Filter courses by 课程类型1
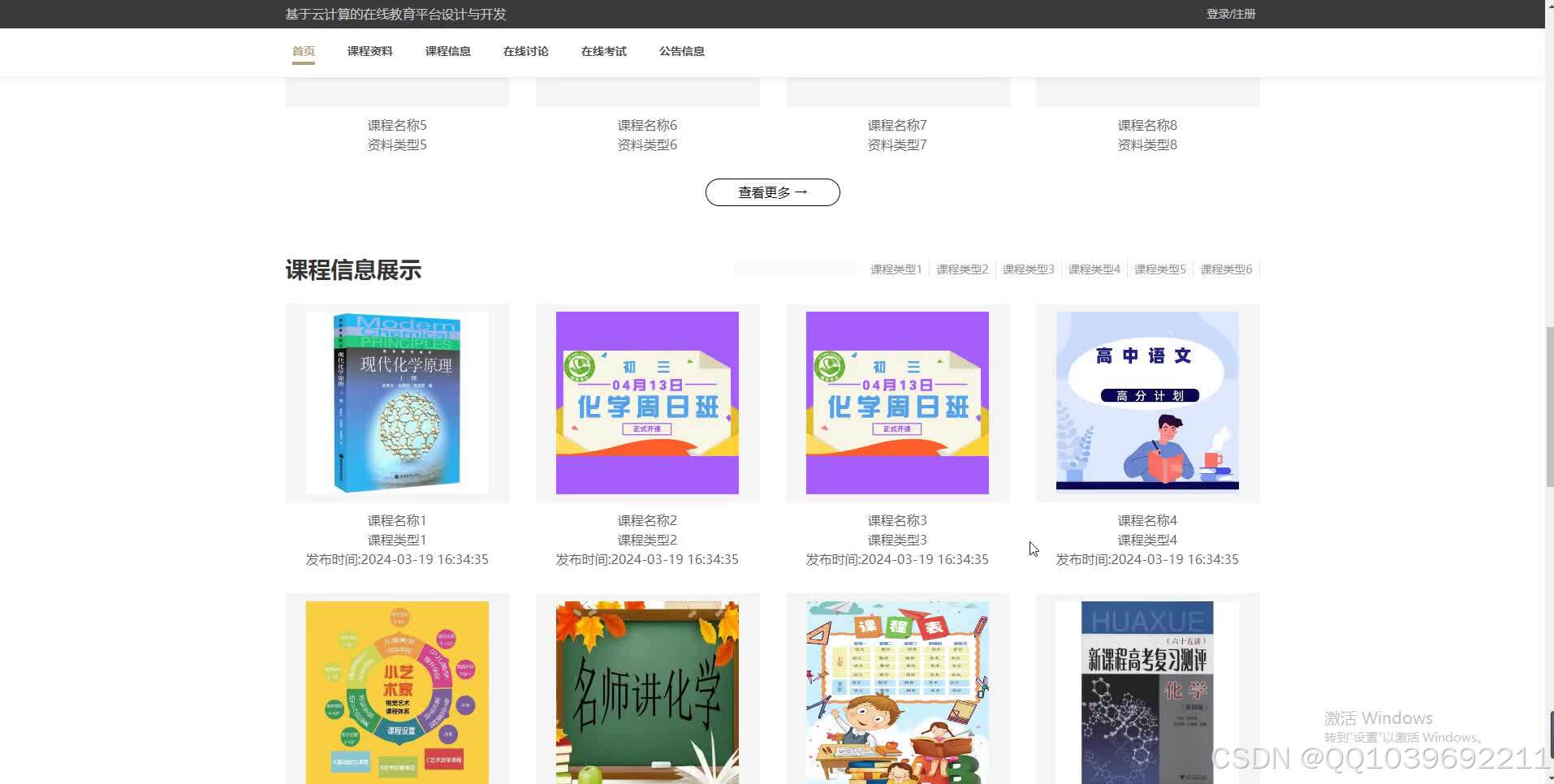 point(894,269)
